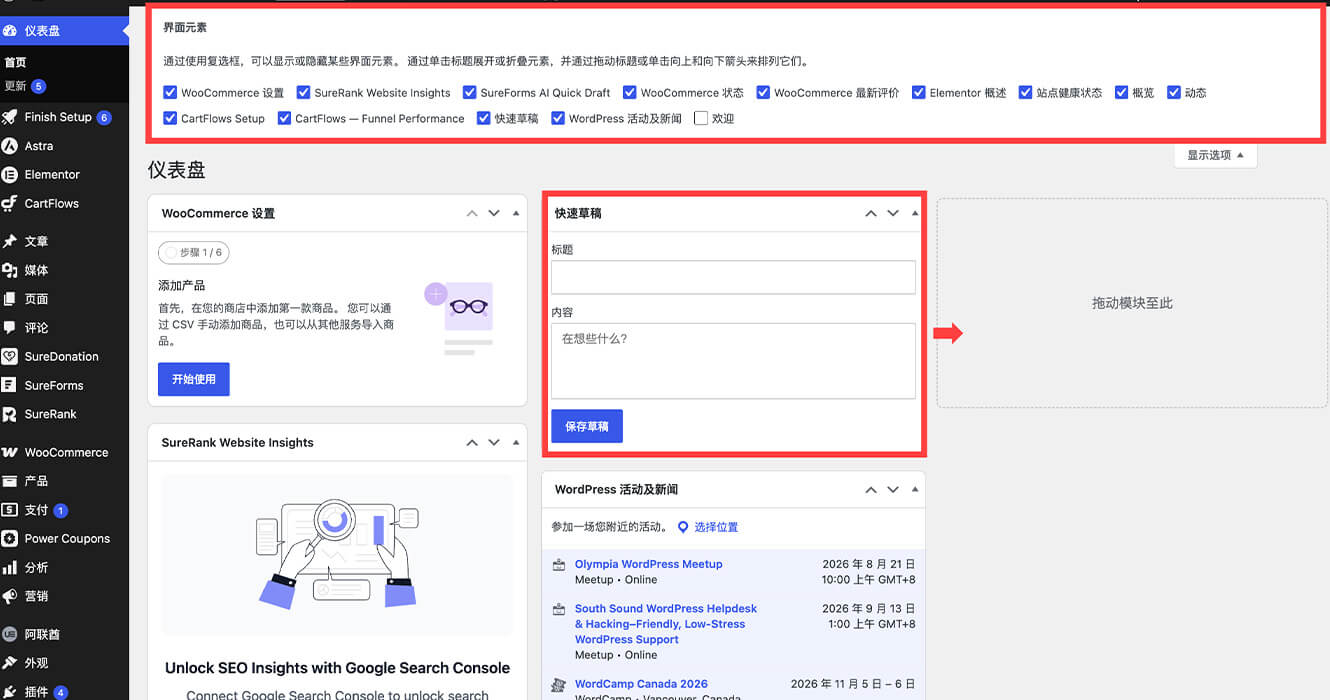Image resolution: width=1330 pixels, height=700 pixels.
Task: Toggle SureForms AI Quick Draft checkbox
Action: click(x=469, y=92)
